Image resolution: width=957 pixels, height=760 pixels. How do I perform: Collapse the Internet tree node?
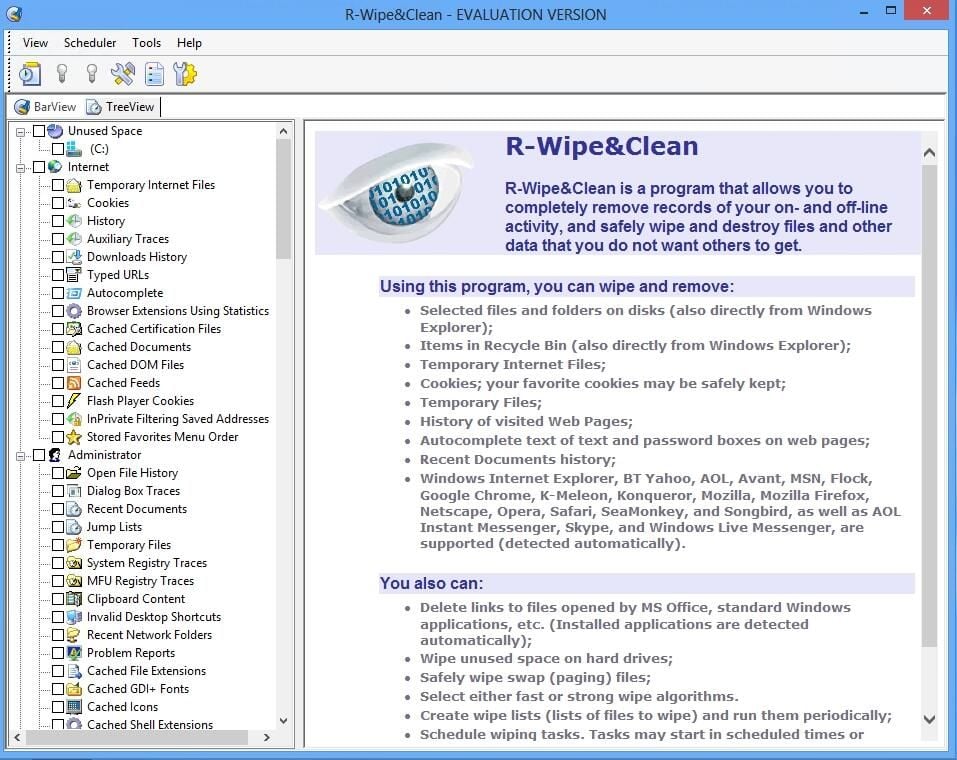click(x=20, y=167)
